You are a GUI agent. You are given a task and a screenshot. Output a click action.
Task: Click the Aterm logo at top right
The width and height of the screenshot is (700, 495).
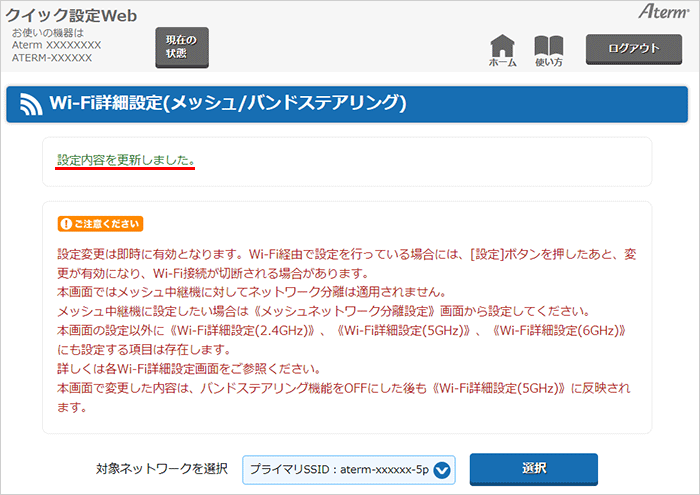(x=661, y=12)
